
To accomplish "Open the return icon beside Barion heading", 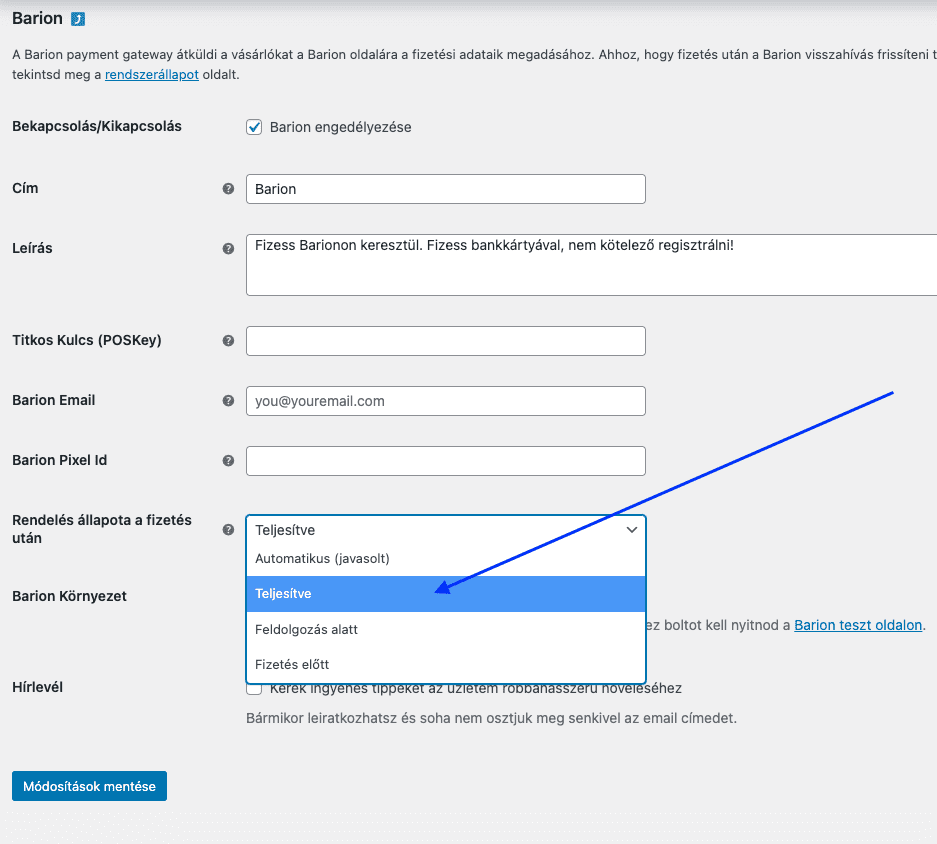I will coord(78,19).
